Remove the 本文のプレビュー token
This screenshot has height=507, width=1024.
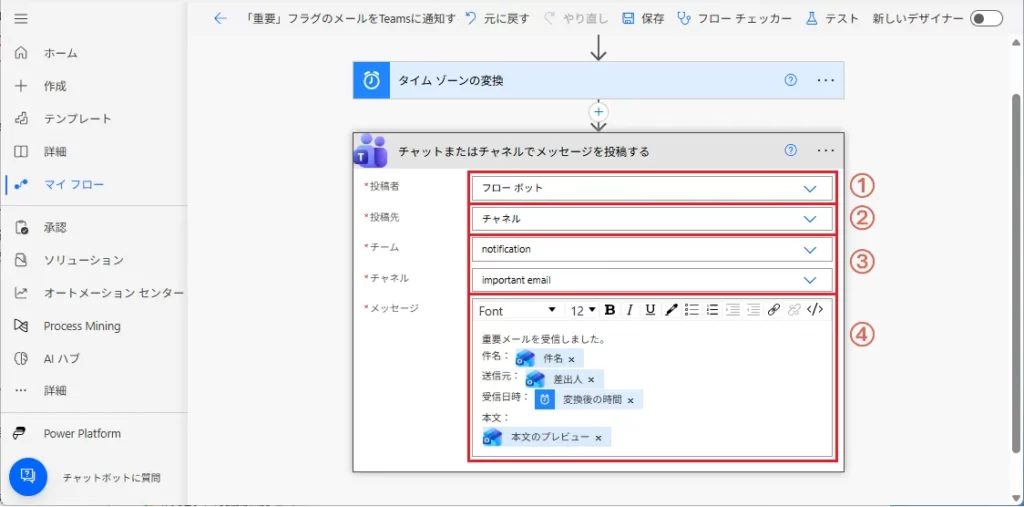598,438
